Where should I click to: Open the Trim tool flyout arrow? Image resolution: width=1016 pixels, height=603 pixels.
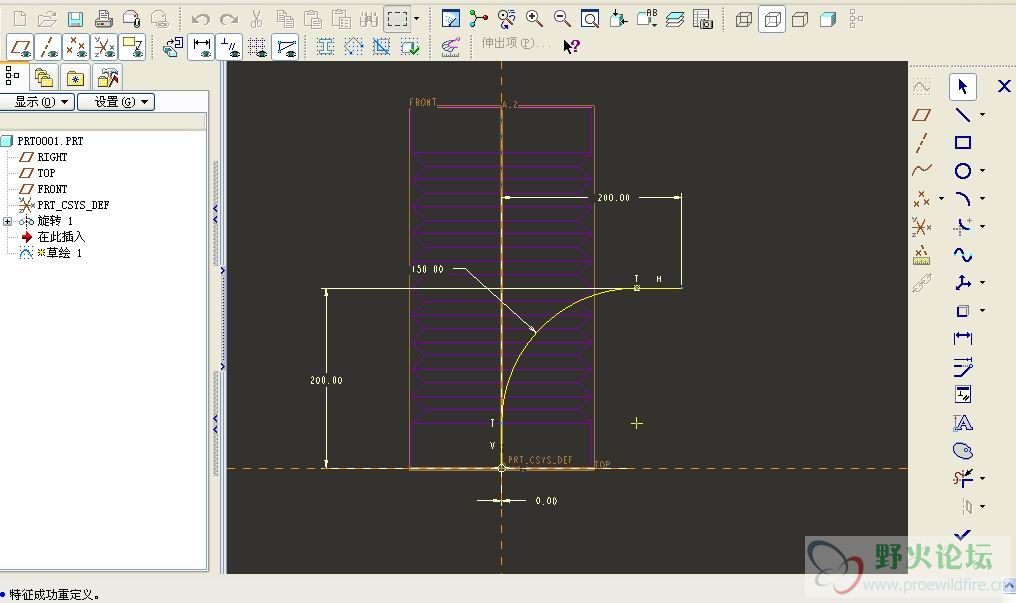pos(983,479)
